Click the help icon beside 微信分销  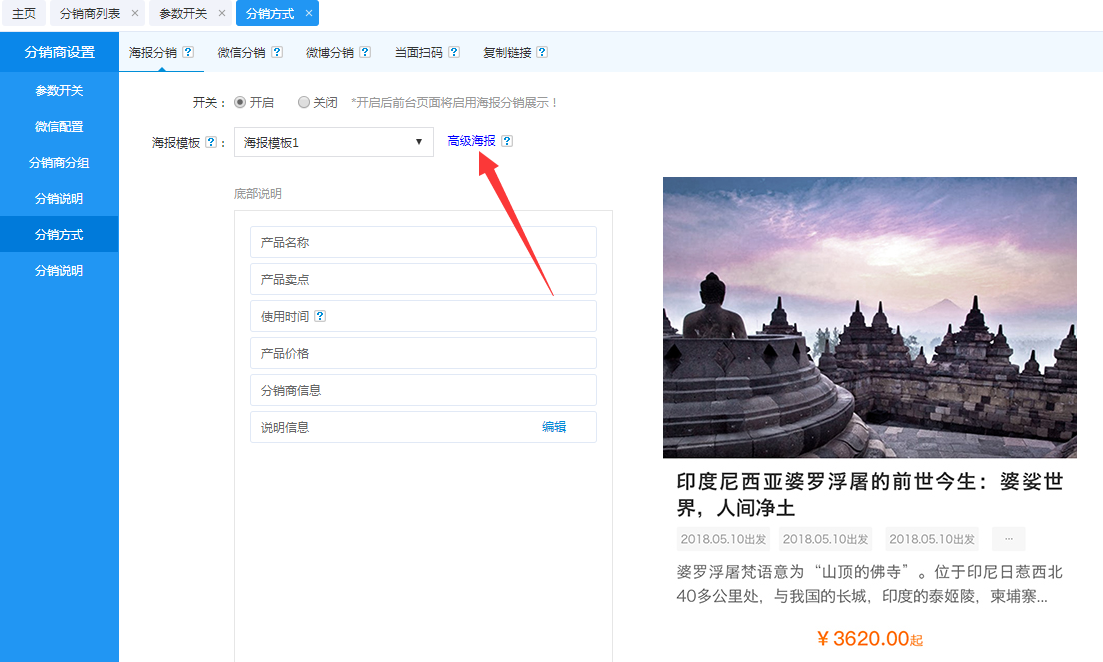pos(277,53)
